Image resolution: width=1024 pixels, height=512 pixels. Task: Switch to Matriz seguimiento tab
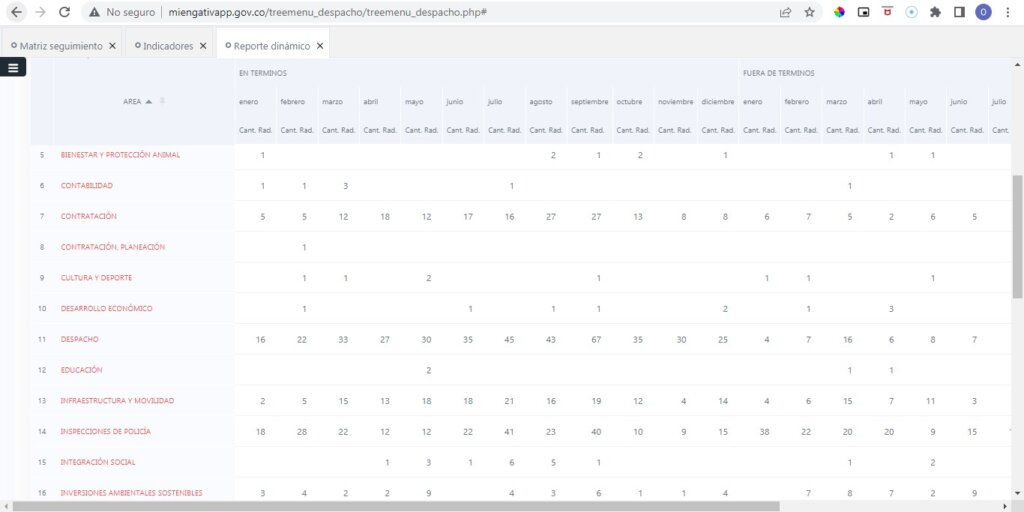pos(61,46)
